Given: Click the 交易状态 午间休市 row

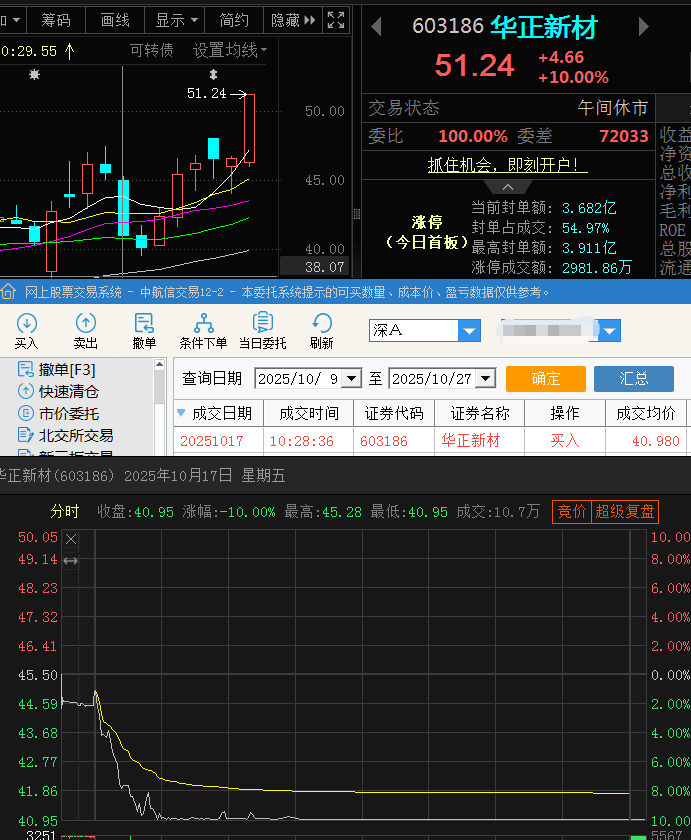Looking at the screenshot, I should (x=508, y=108).
